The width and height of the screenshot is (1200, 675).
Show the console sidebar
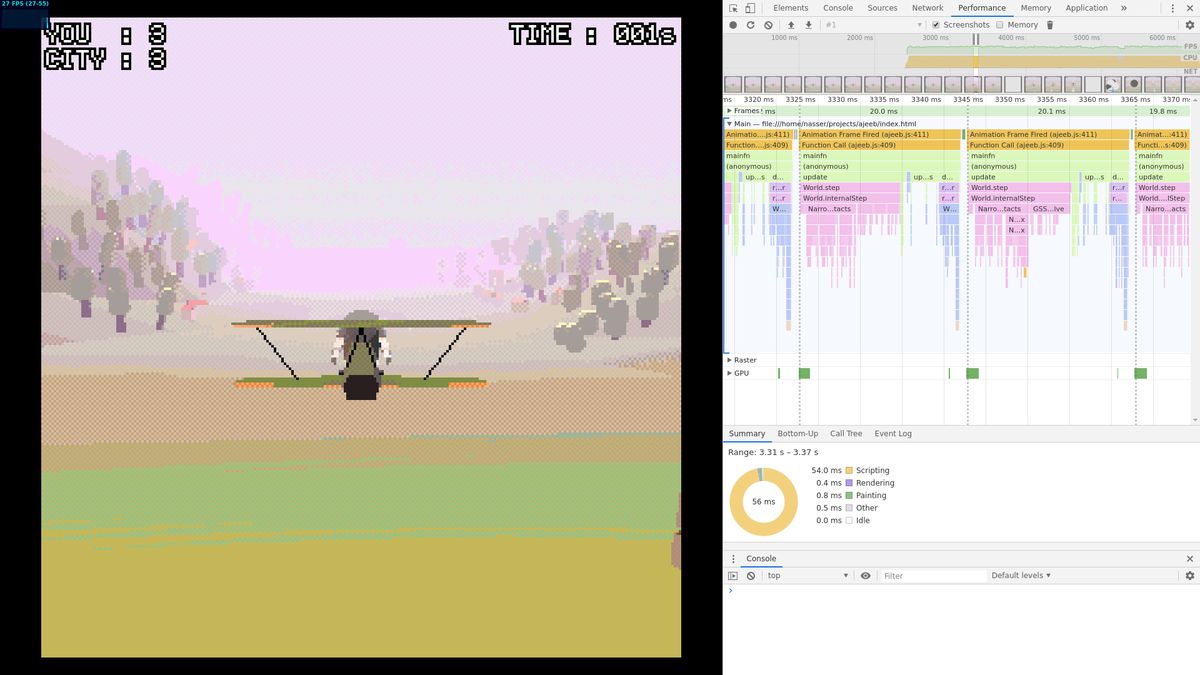(x=733, y=576)
